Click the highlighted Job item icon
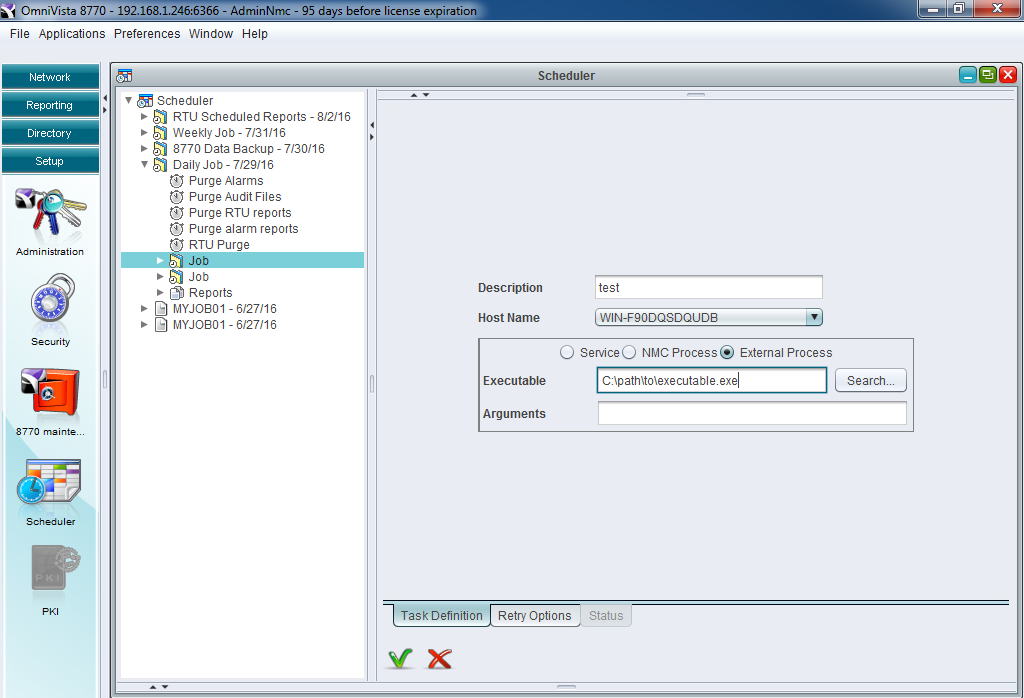Screen dimensions: 1024x698 [x=176, y=261]
